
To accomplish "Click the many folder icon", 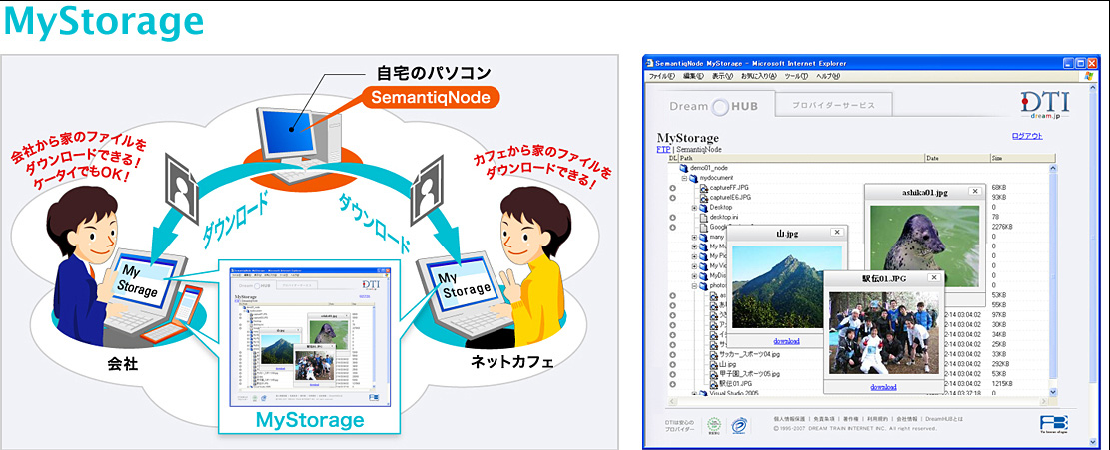I will (x=704, y=238).
